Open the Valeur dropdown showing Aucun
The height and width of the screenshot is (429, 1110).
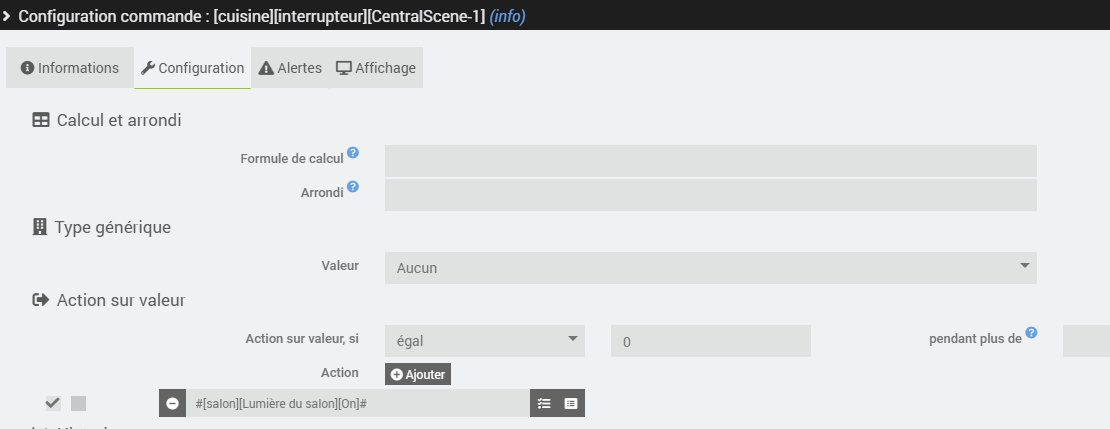[710, 267]
